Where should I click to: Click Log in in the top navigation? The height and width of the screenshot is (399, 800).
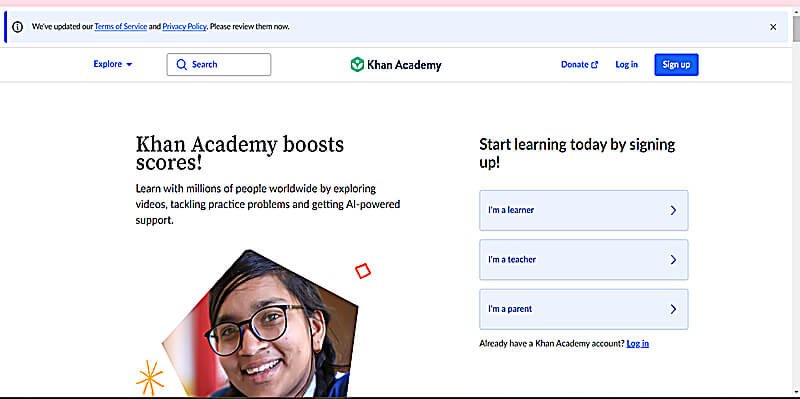tap(627, 64)
